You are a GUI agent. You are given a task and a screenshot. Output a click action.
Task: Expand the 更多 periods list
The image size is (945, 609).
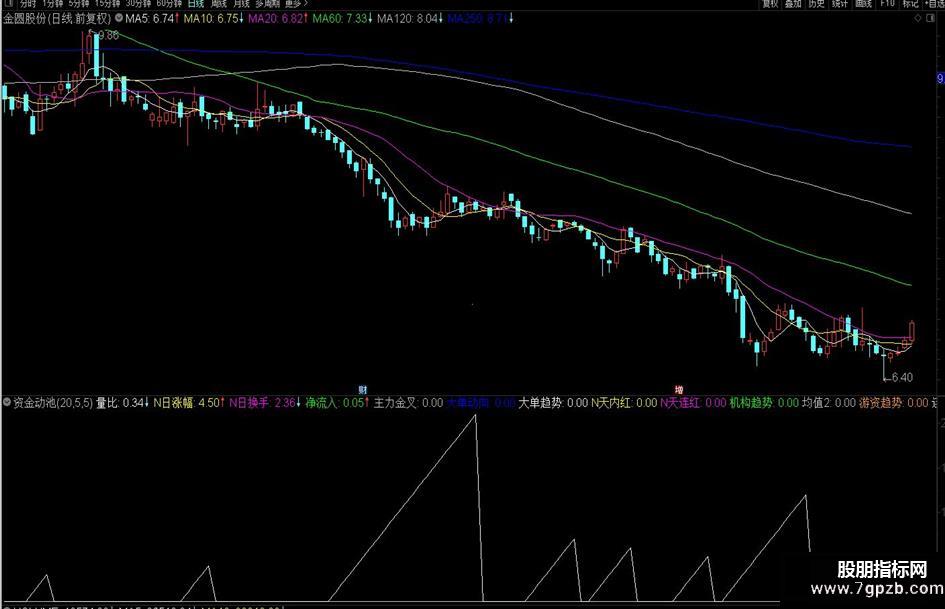(296, 4)
